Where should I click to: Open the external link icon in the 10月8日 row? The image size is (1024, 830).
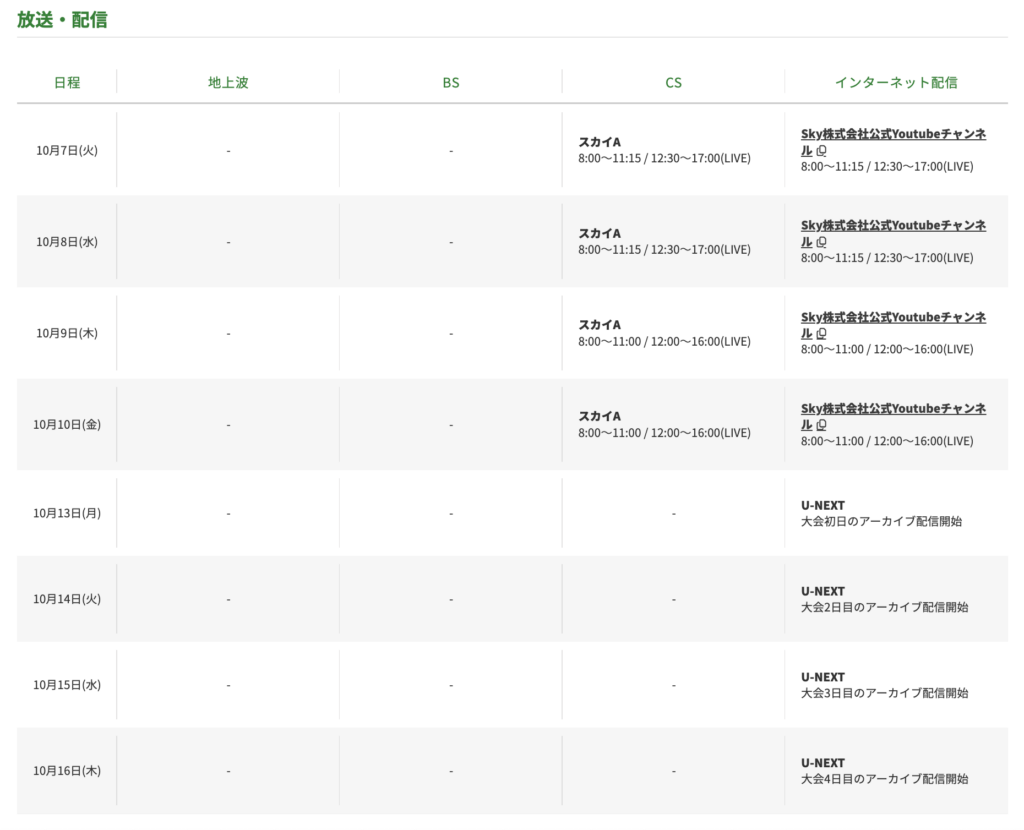point(822,242)
